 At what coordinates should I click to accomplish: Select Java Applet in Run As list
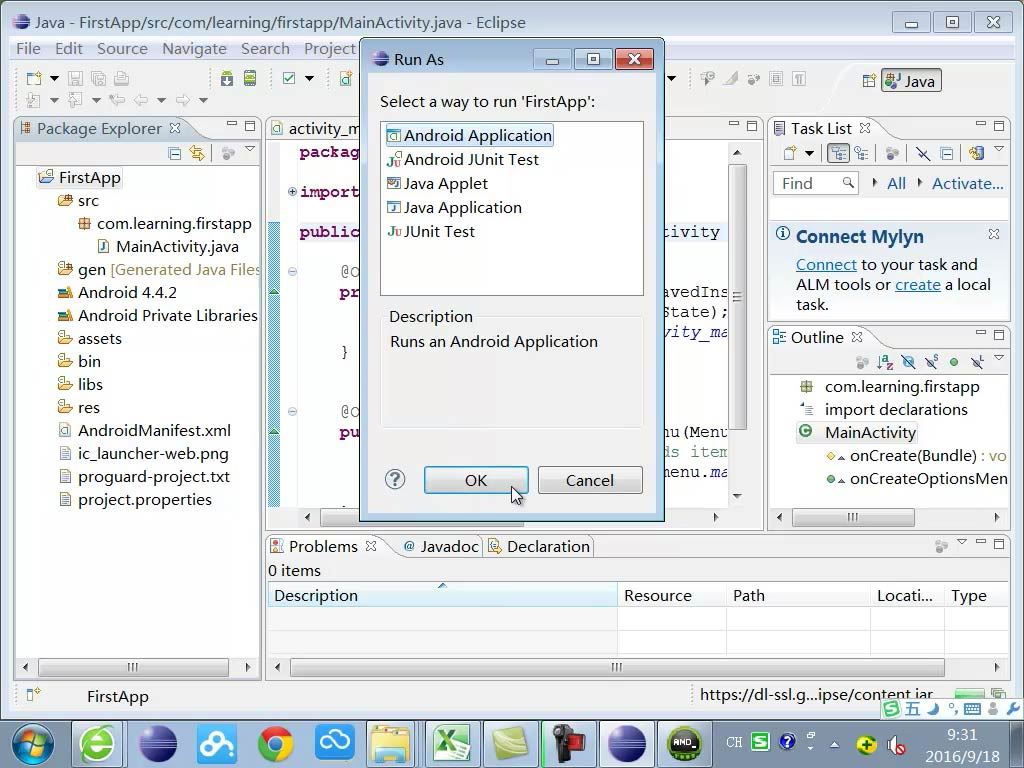[438, 184]
